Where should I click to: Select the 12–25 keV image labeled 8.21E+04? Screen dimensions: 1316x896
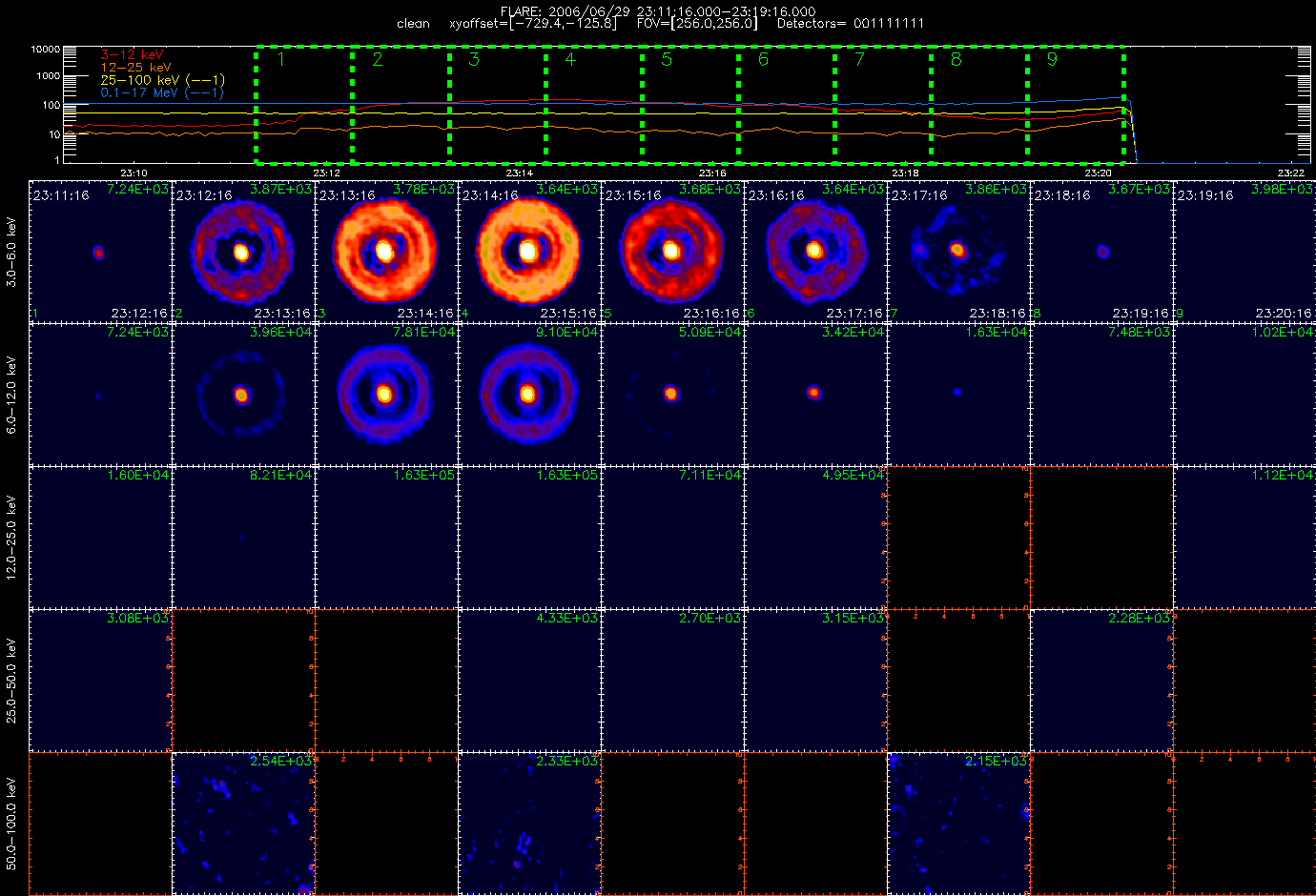[243, 538]
